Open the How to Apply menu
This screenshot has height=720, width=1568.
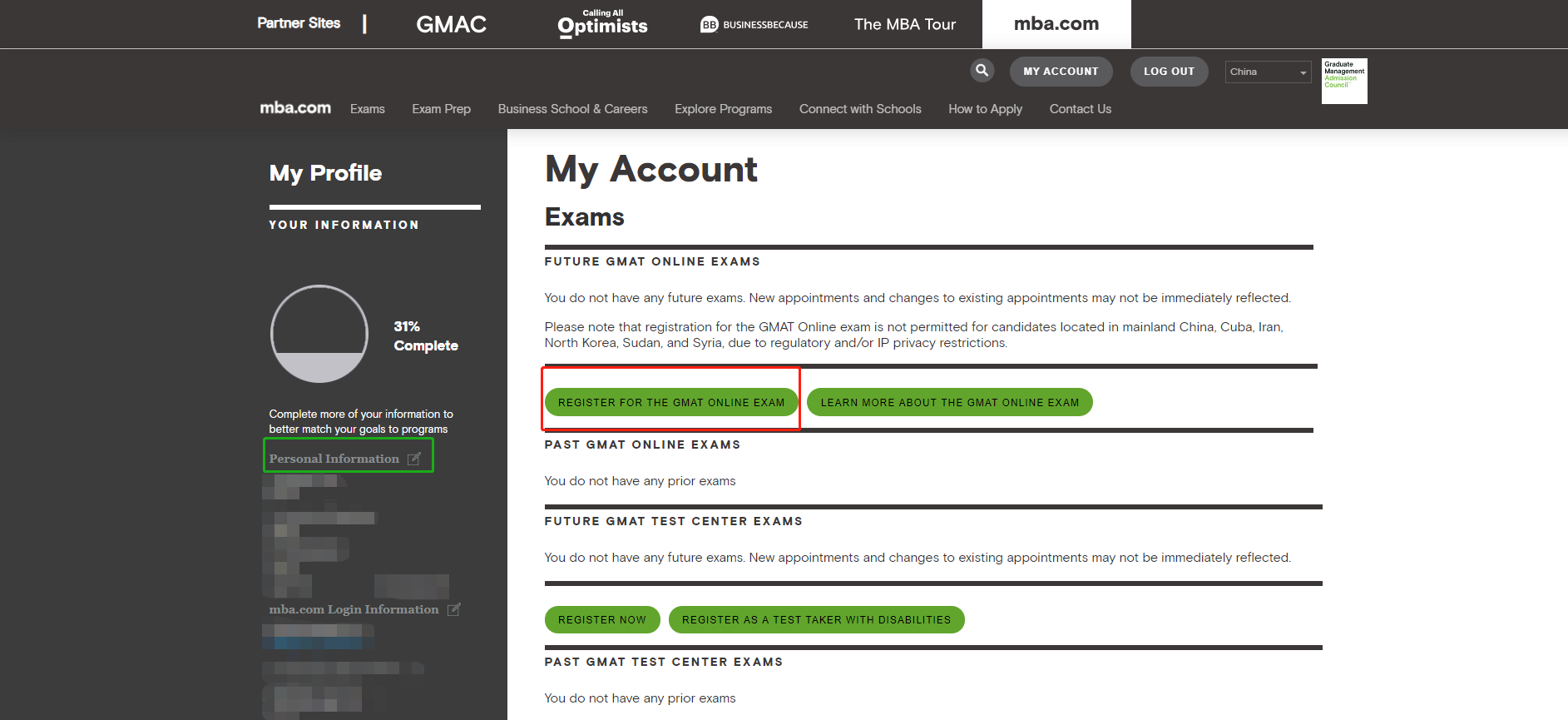[x=985, y=109]
